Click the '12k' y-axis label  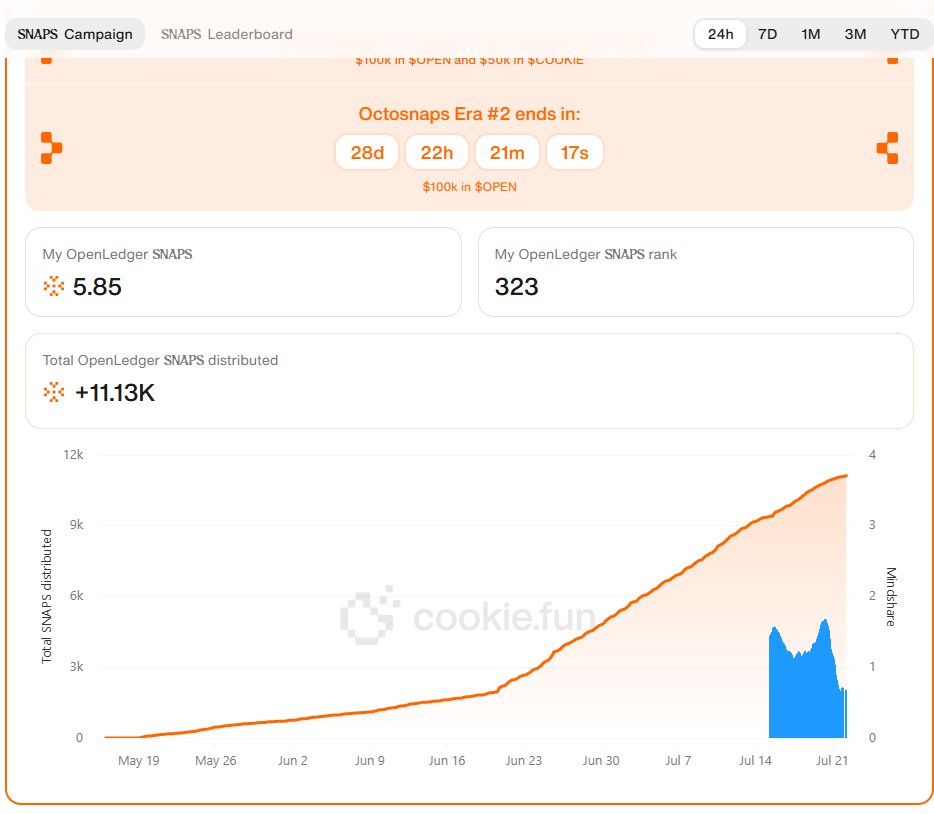pyautogui.click(x=73, y=455)
